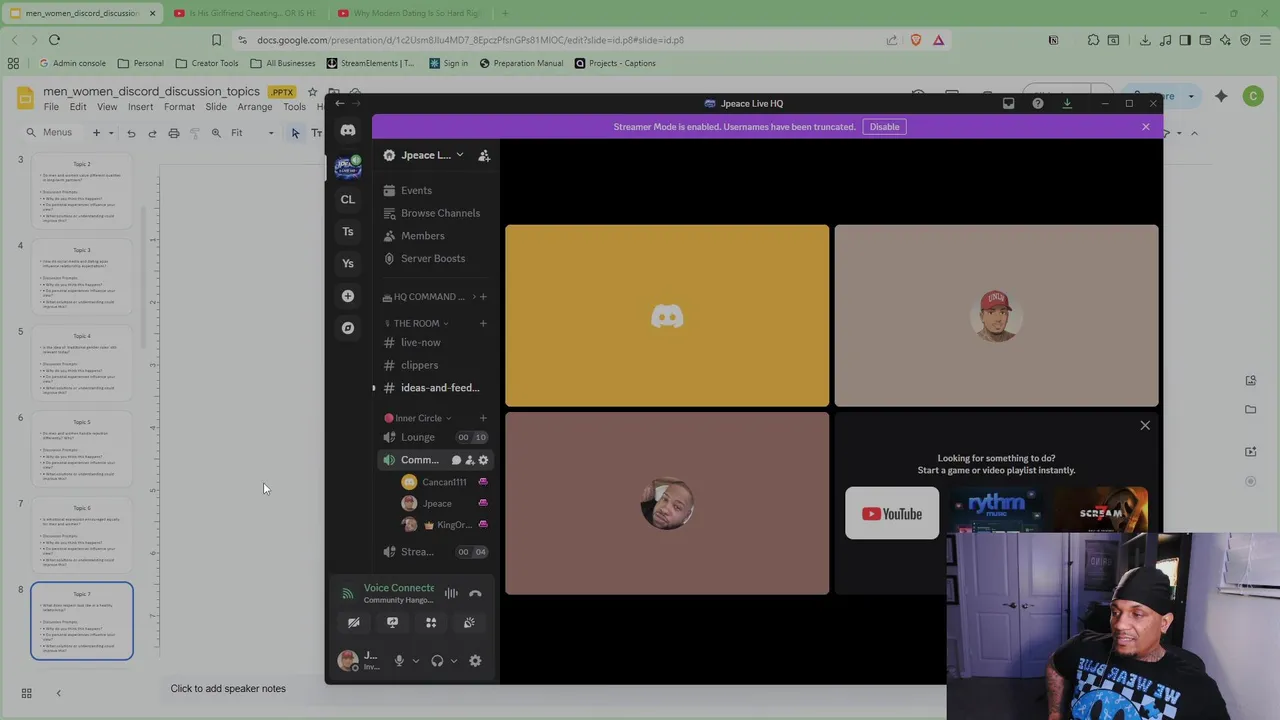The height and width of the screenshot is (720, 1280).
Task: Open chat icon on Community voice channel
Action: click(x=456, y=460)
